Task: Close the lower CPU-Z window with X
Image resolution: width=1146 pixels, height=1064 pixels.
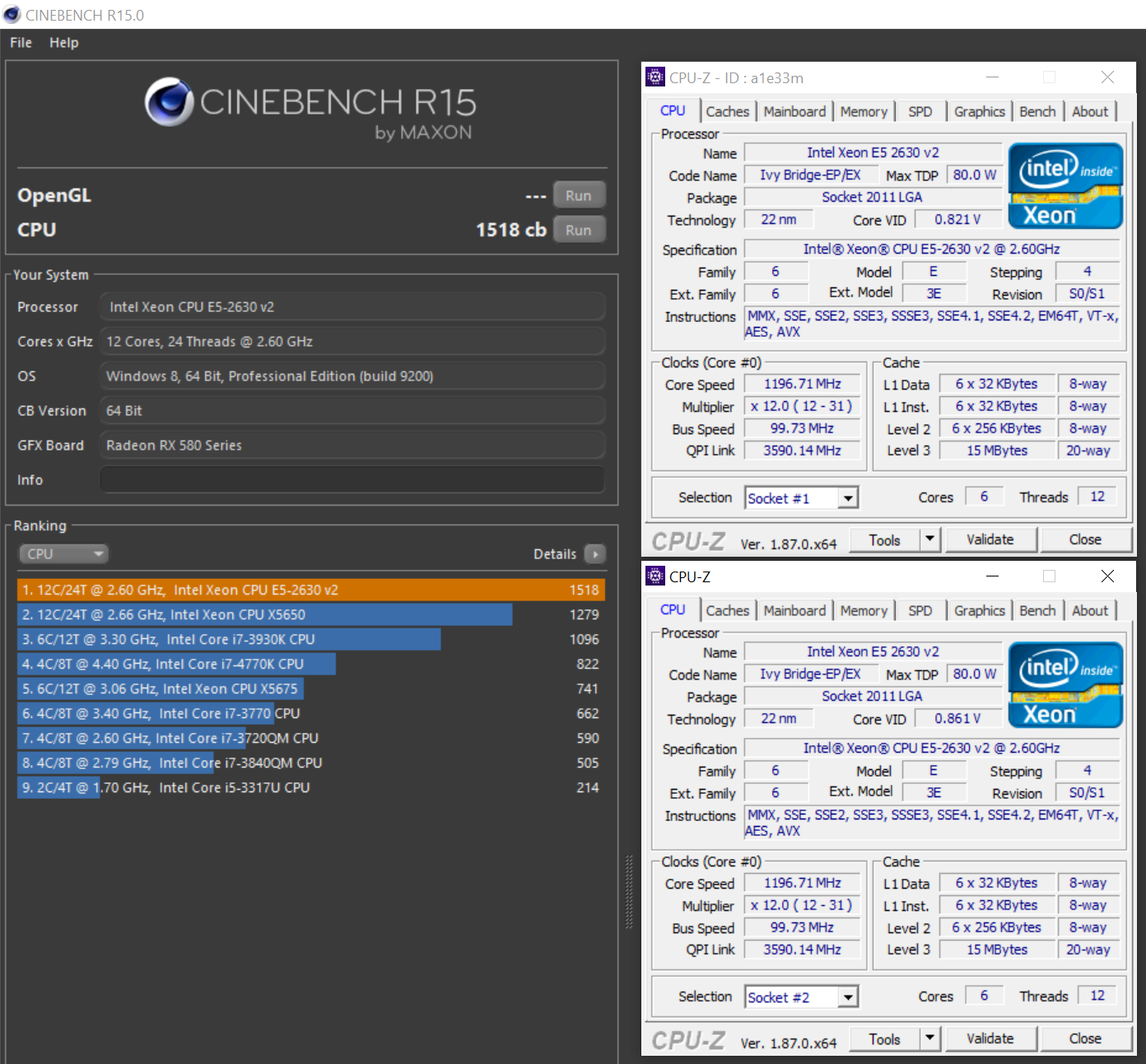Action: (1107, 576)
